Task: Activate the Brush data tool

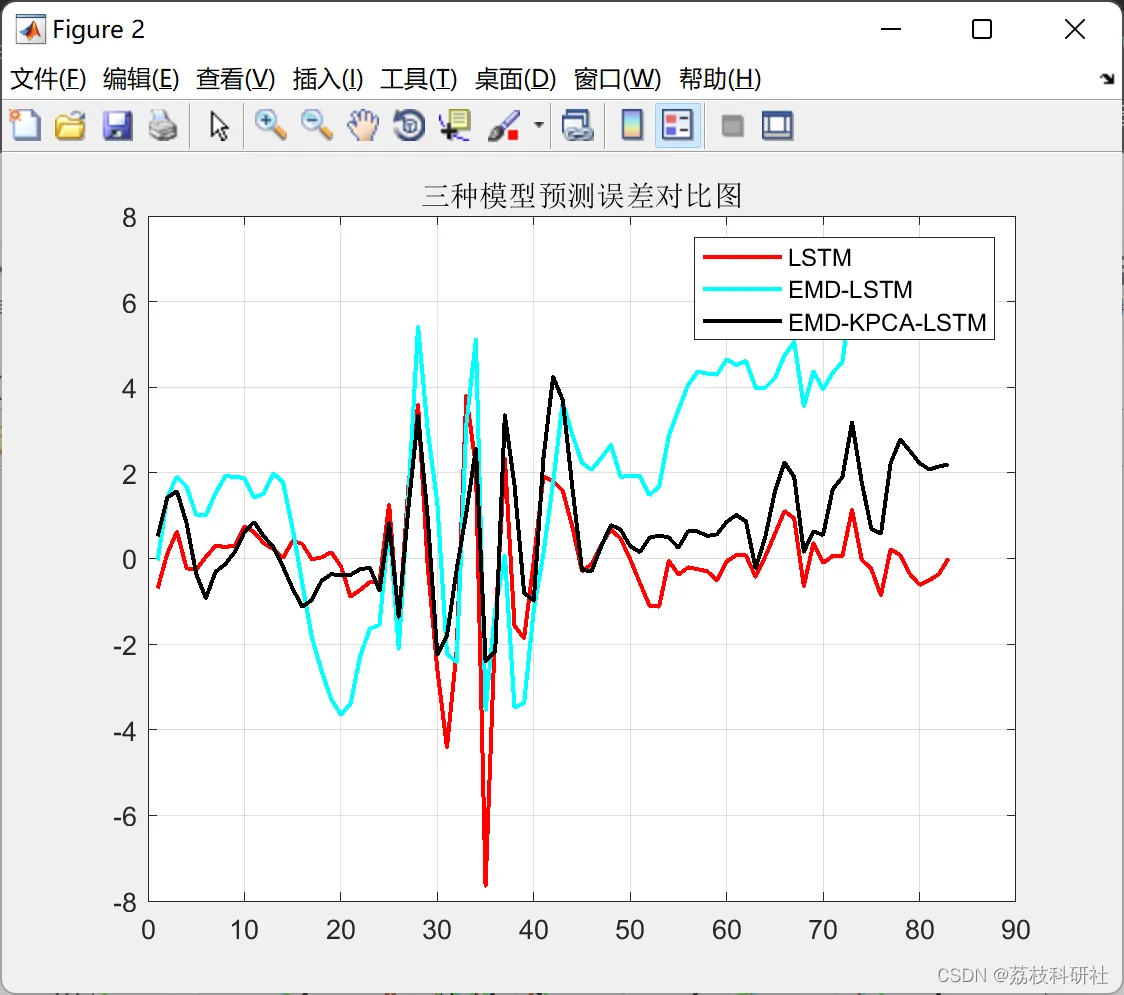Action: (x=504, y=125)
